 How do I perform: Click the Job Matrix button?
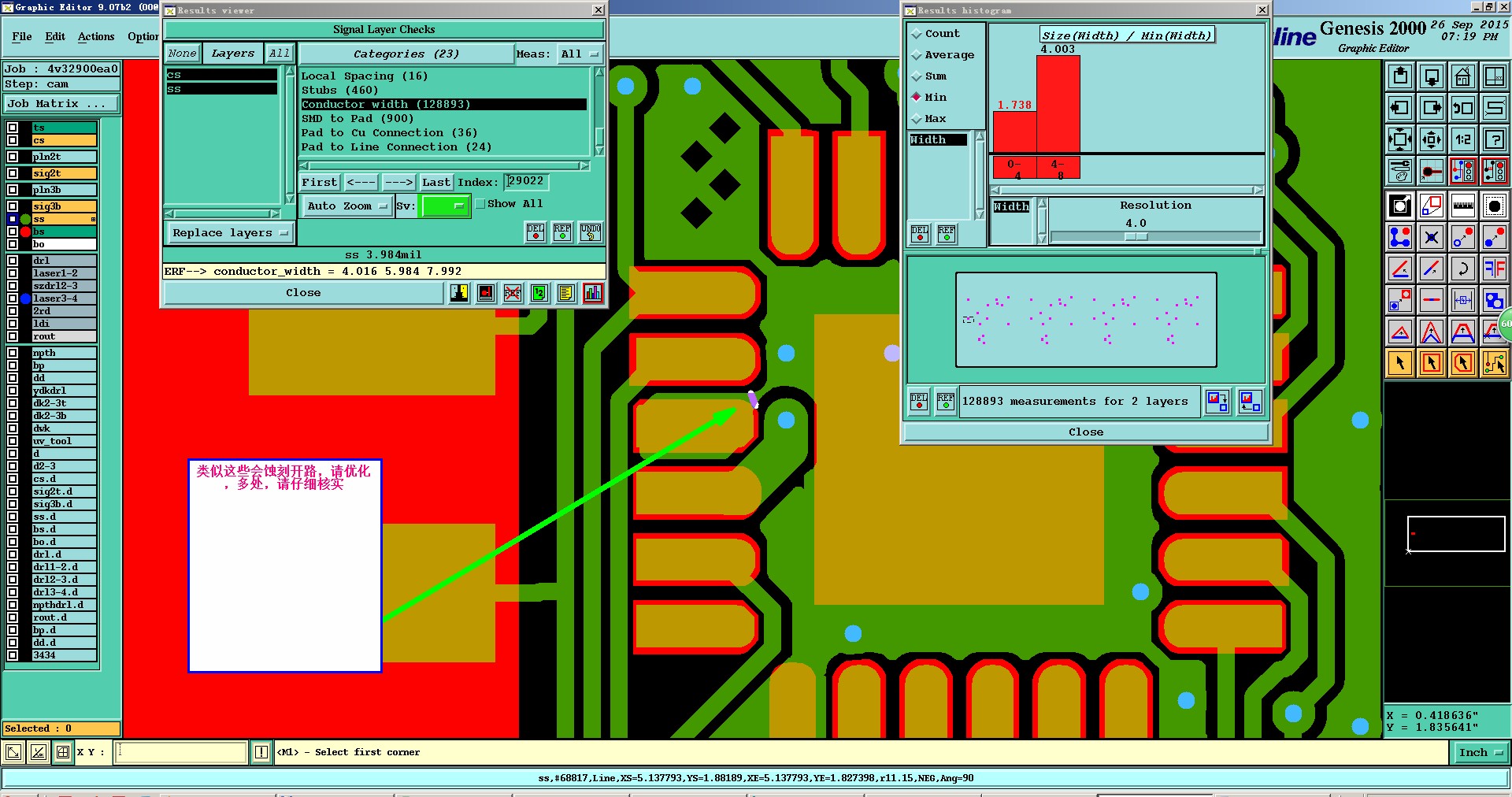tap(61, 104)
